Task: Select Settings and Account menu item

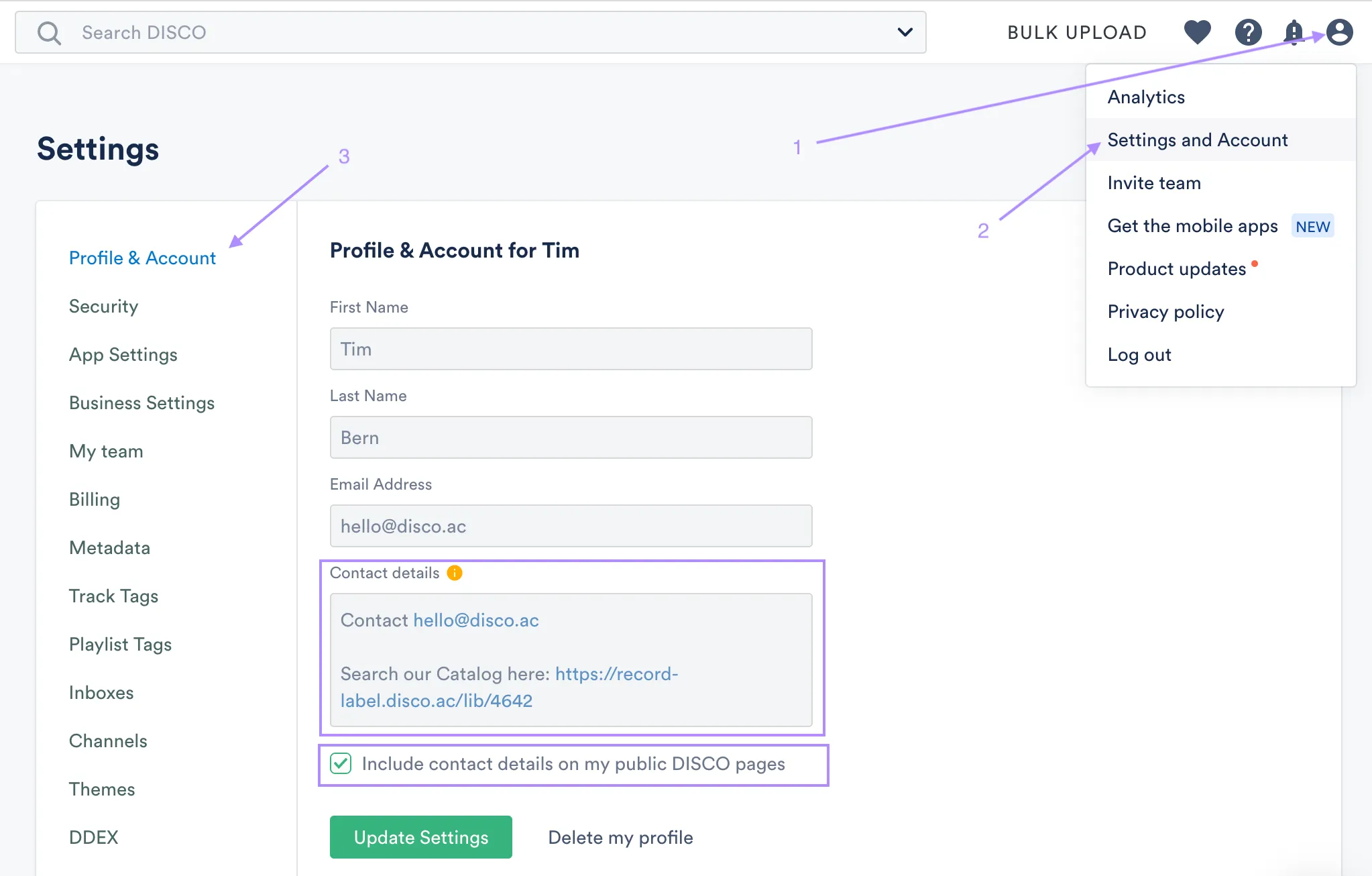Action: click(x=1197, y=140)
